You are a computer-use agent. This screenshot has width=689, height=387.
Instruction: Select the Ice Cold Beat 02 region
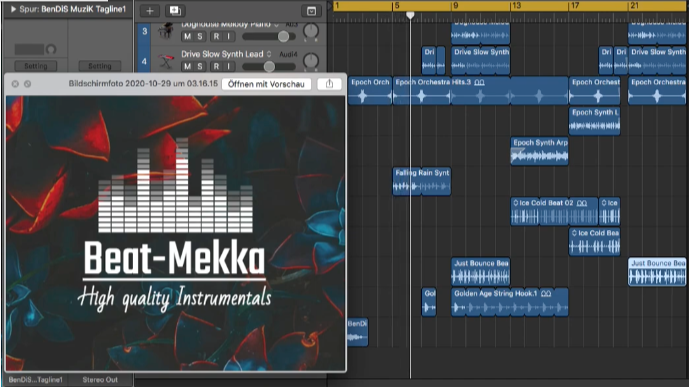coord(554,211)
